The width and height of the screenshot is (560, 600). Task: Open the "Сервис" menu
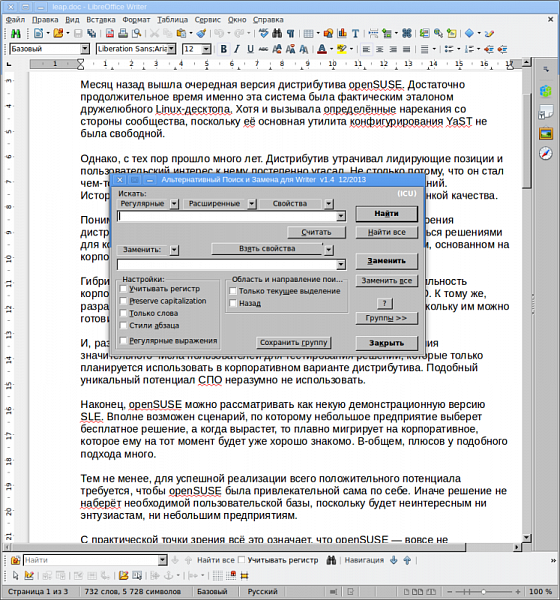tap(208, 20)
